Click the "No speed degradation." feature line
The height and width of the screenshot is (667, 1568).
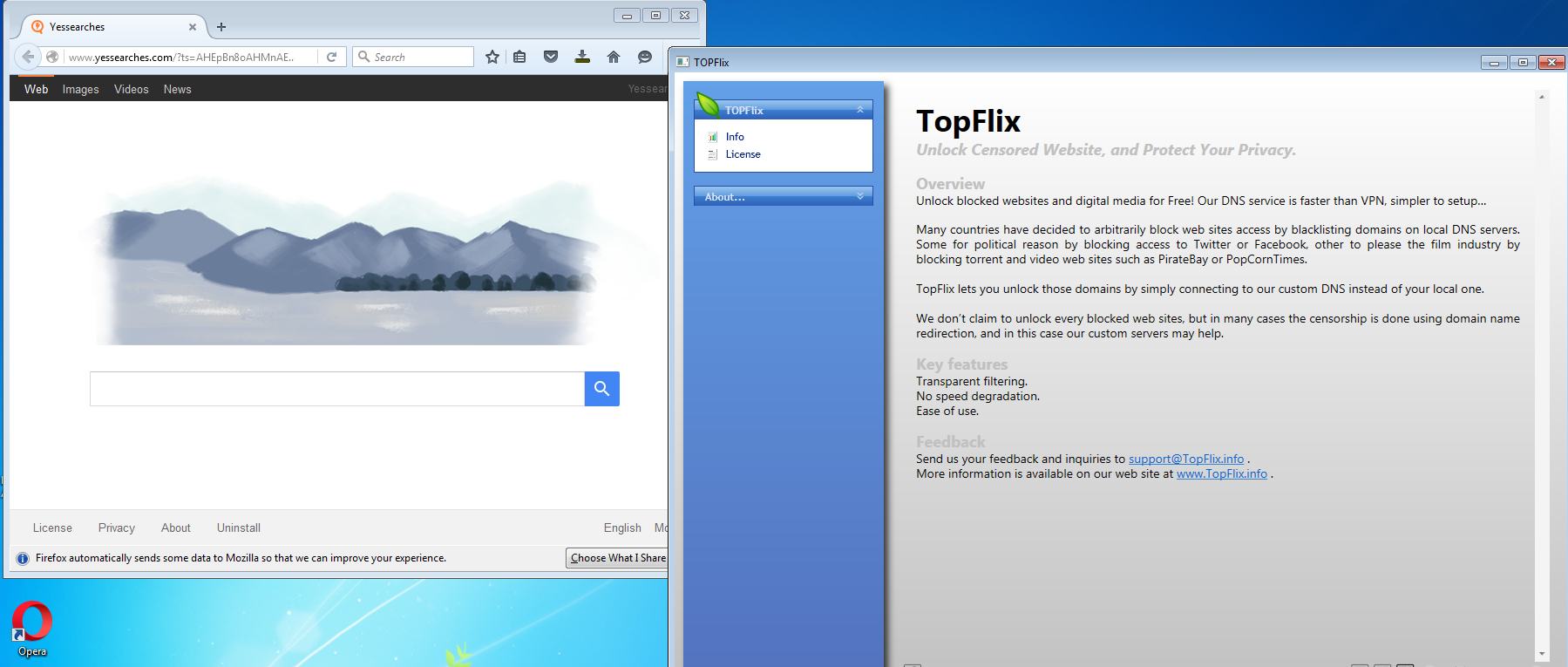point(978,396)
